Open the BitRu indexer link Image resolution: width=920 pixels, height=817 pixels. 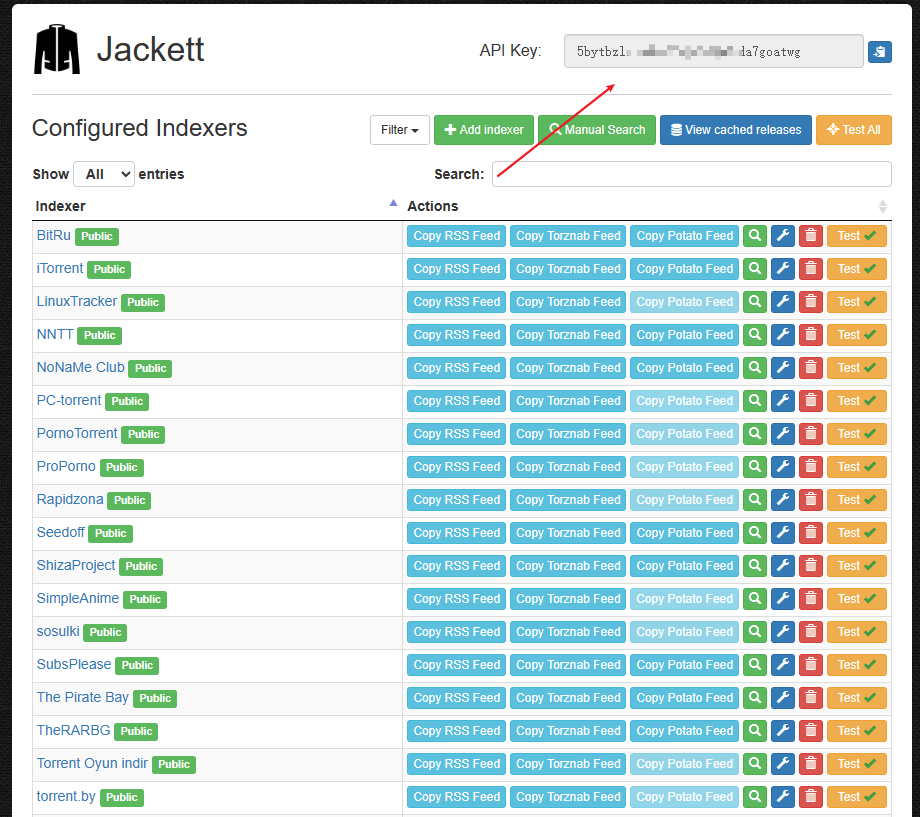pos(53,235)
